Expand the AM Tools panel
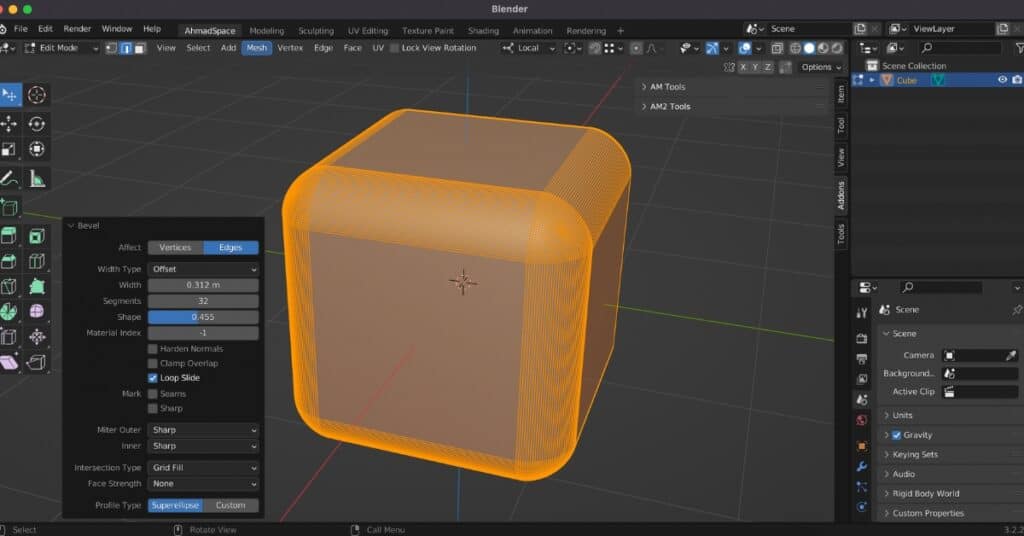Screen dimensions: 1024x536 coord(668,87)
